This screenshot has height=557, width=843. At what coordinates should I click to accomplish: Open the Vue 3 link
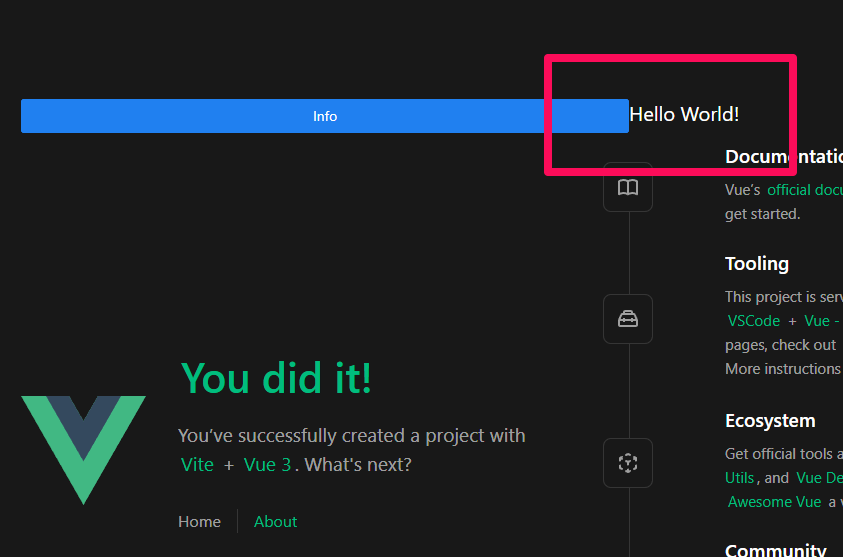[x=267, y=465]
